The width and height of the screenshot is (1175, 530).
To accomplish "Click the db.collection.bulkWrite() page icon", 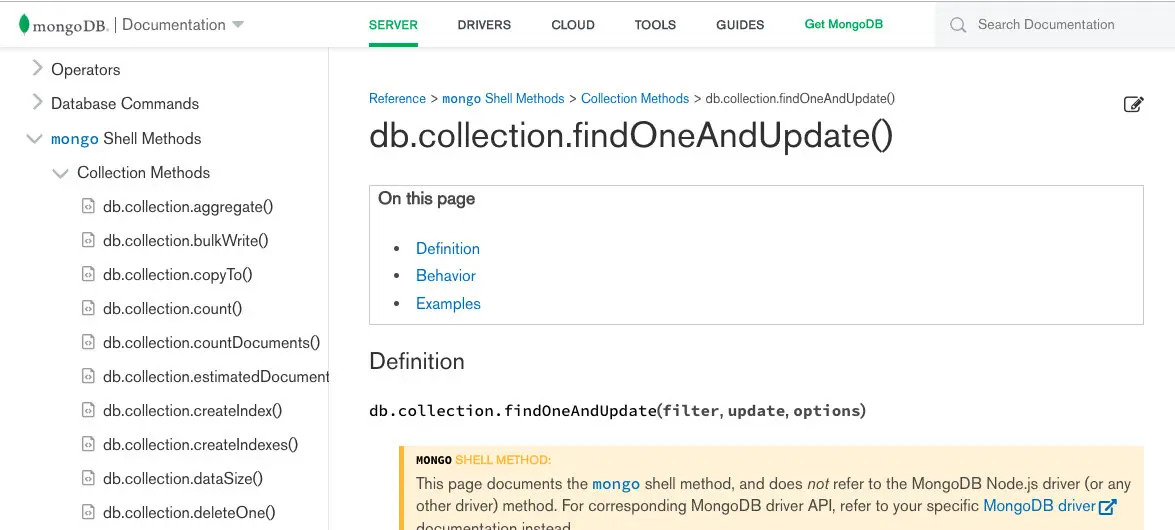I will point(88,240).
